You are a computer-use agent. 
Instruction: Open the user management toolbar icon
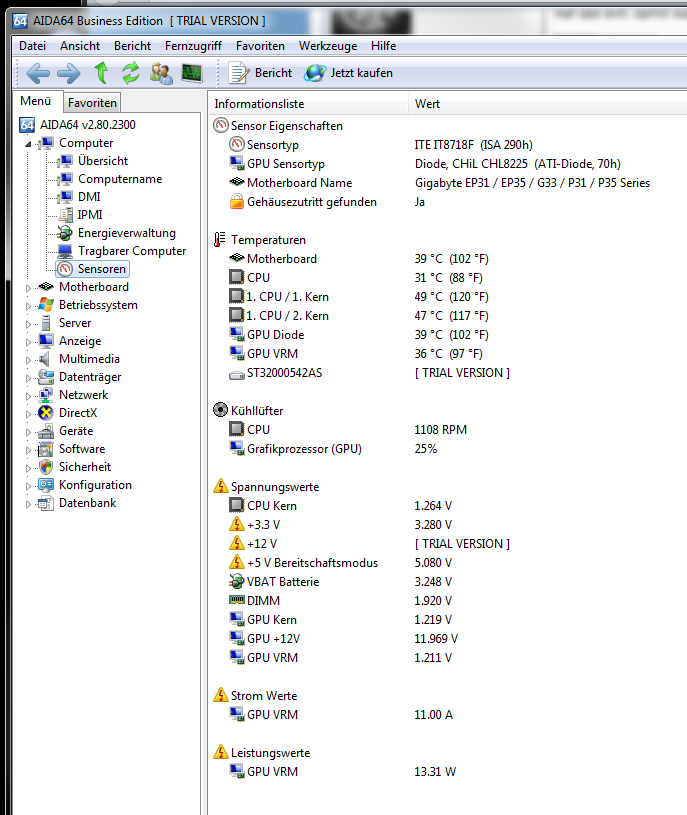click(x=161, y=73)
